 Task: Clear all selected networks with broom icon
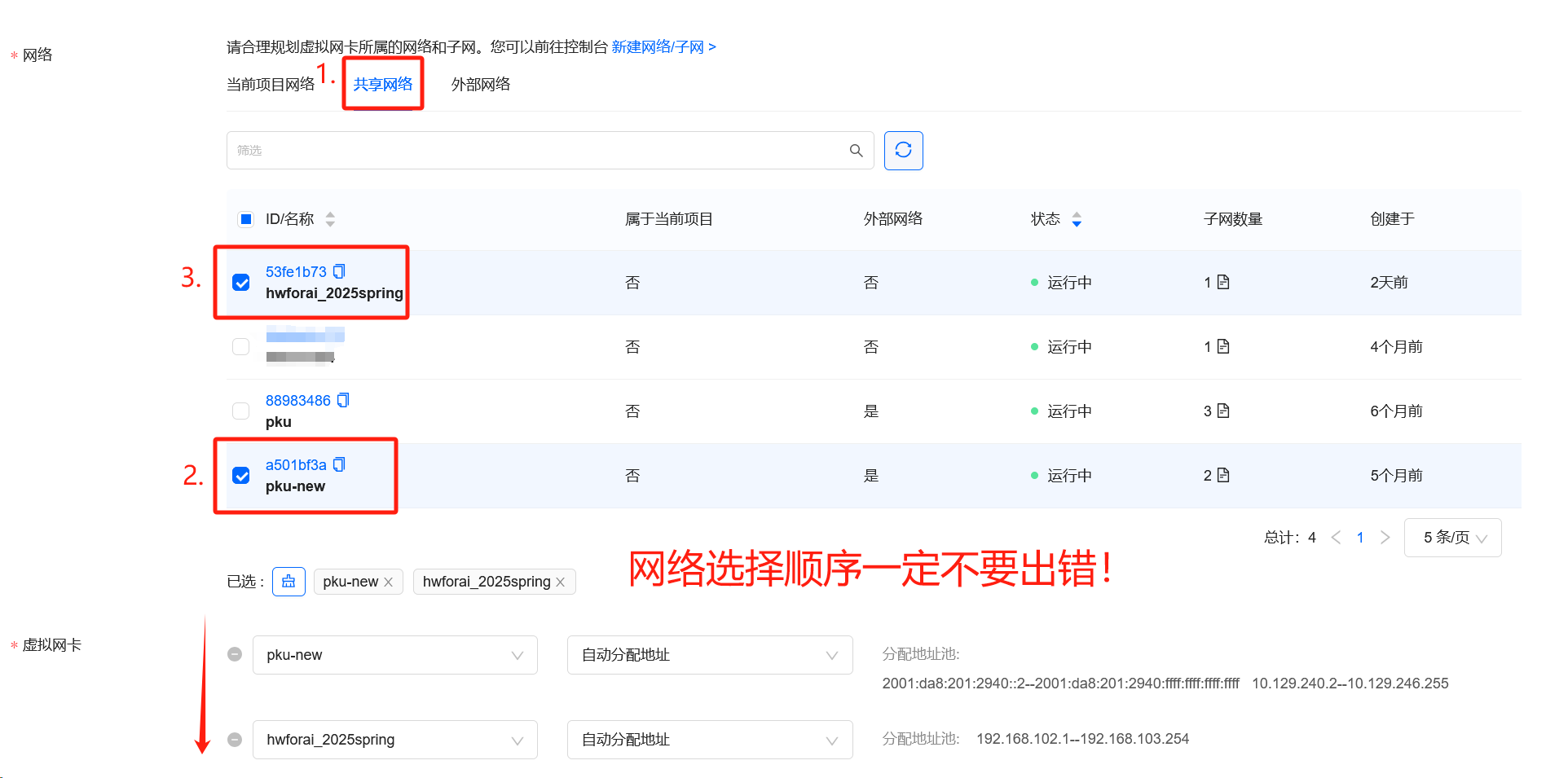click(288, 582)
